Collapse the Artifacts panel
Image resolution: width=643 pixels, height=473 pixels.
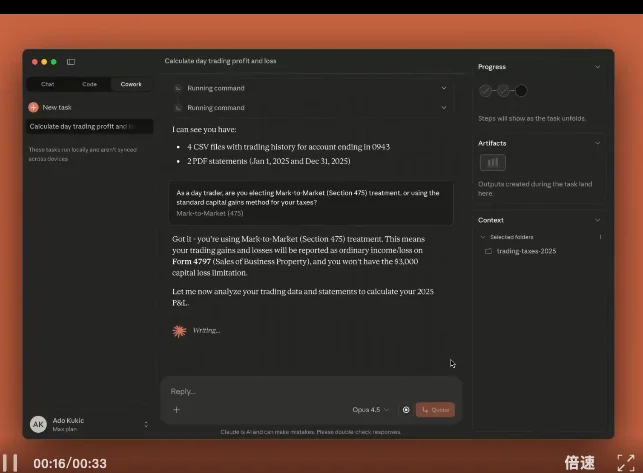598,143
